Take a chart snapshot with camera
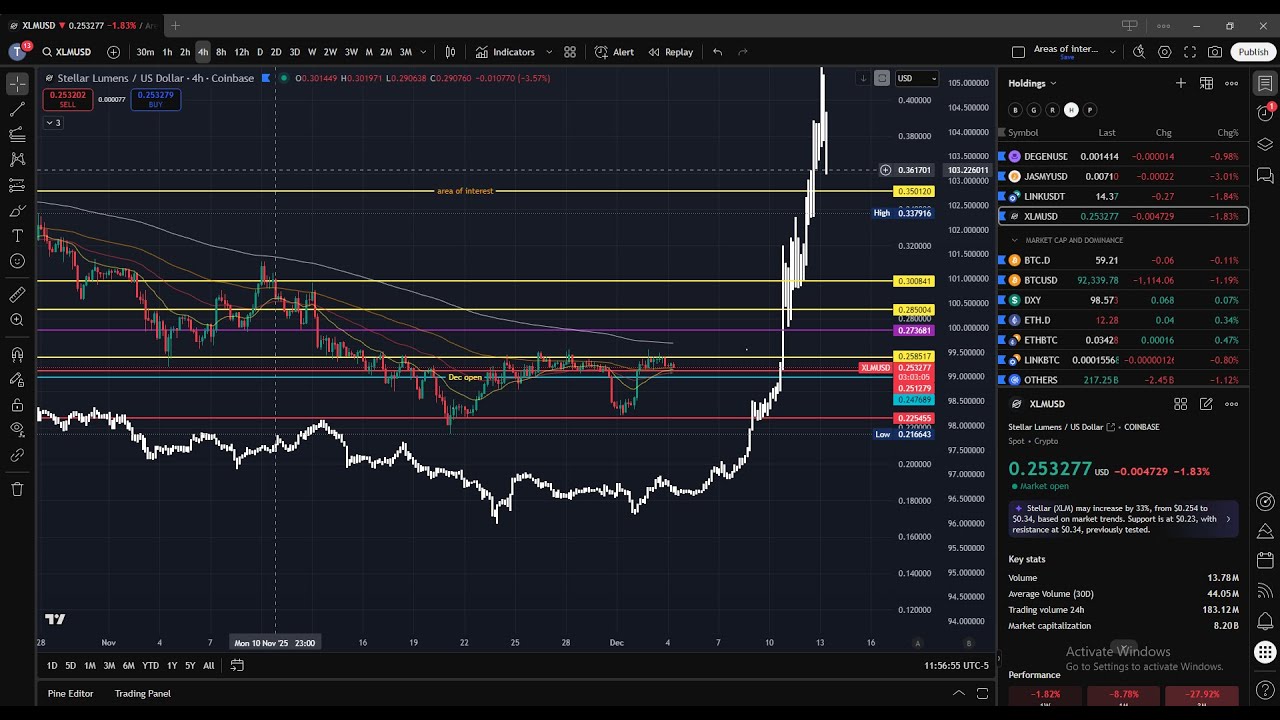 pyautogui.click(x=1215, y=52)
